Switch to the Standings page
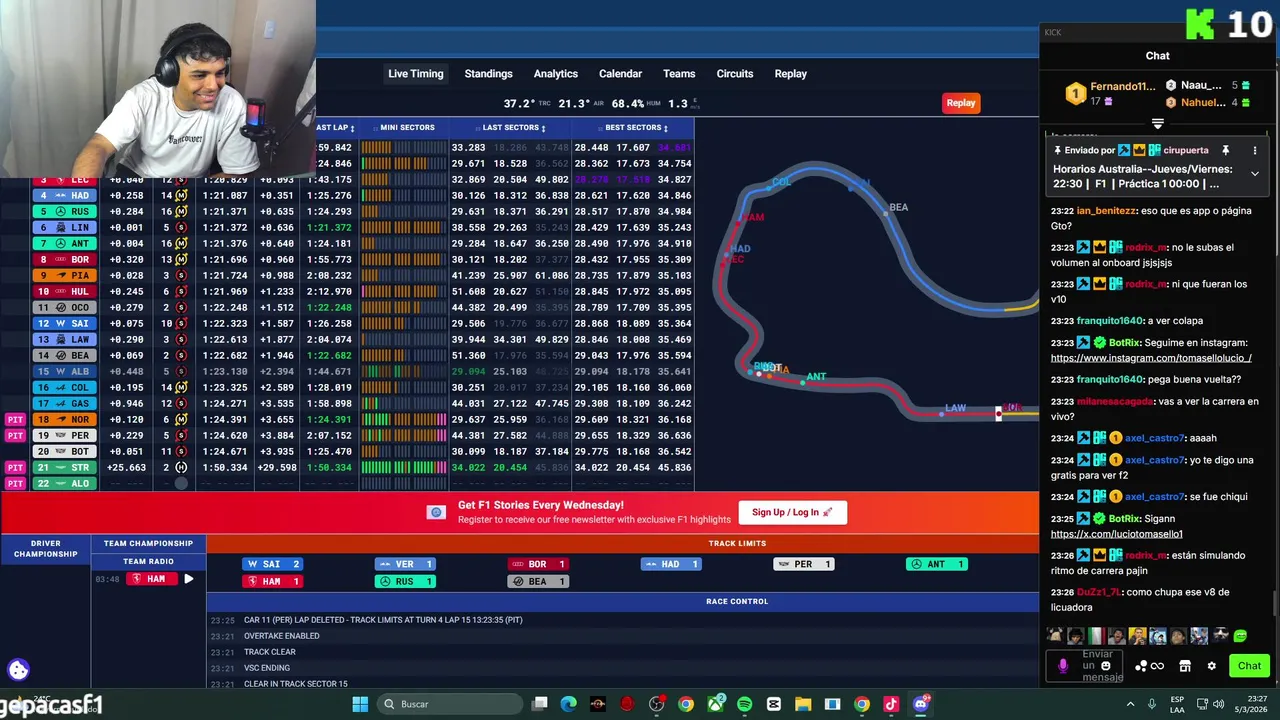The image size is (1280, 720). [x=488, y=74]
